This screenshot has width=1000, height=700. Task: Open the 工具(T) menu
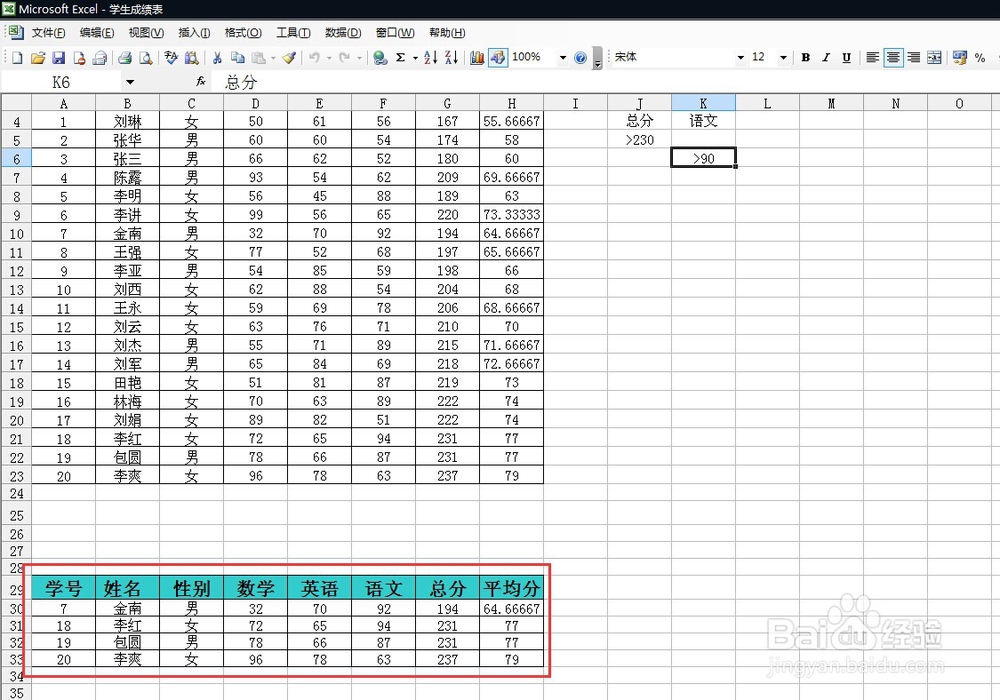coord(293,33)
